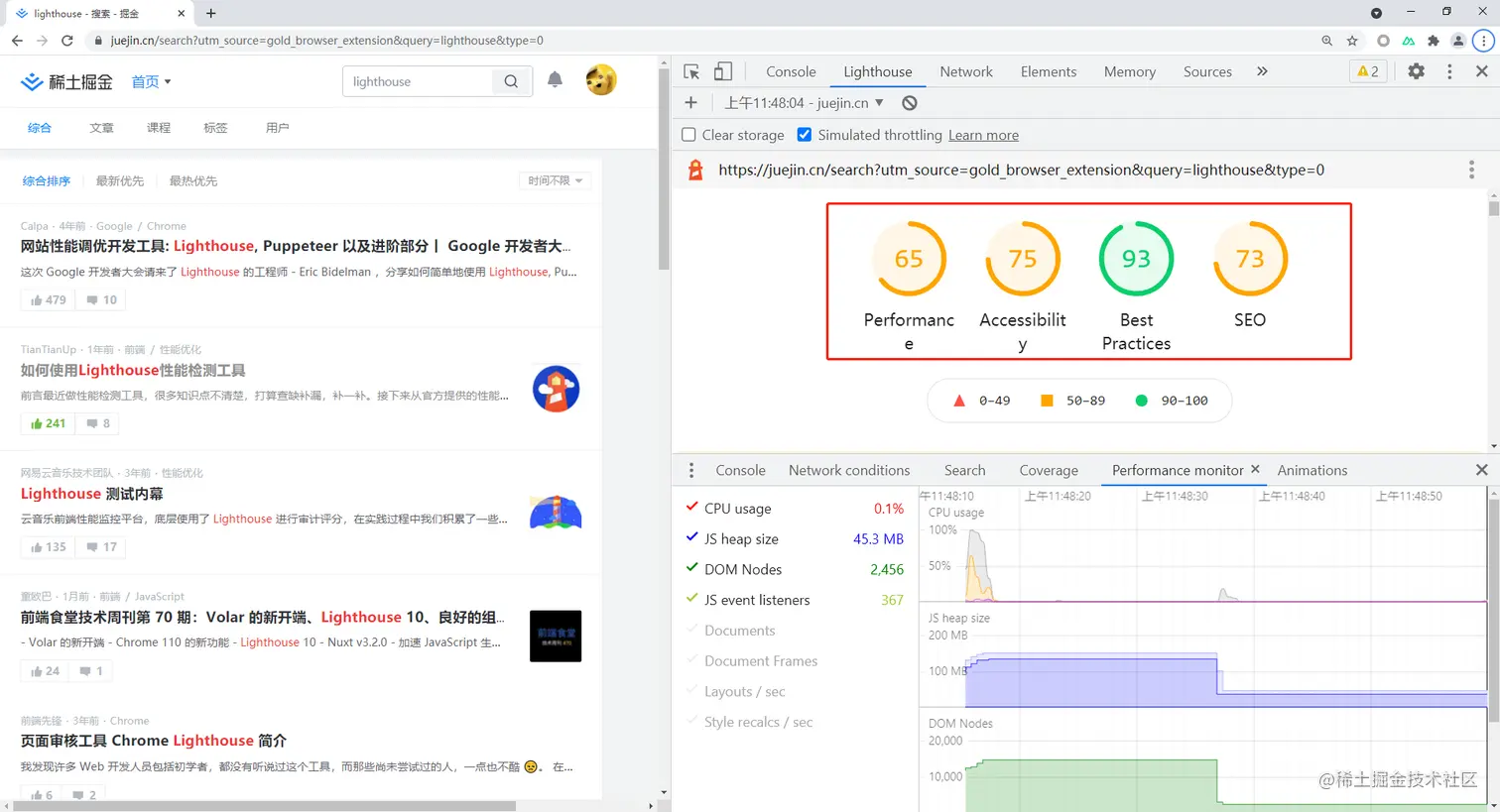The width and height of the screenshot is (1500, 812).
Task: Open the user avatar menu
Action: [601, 80]
